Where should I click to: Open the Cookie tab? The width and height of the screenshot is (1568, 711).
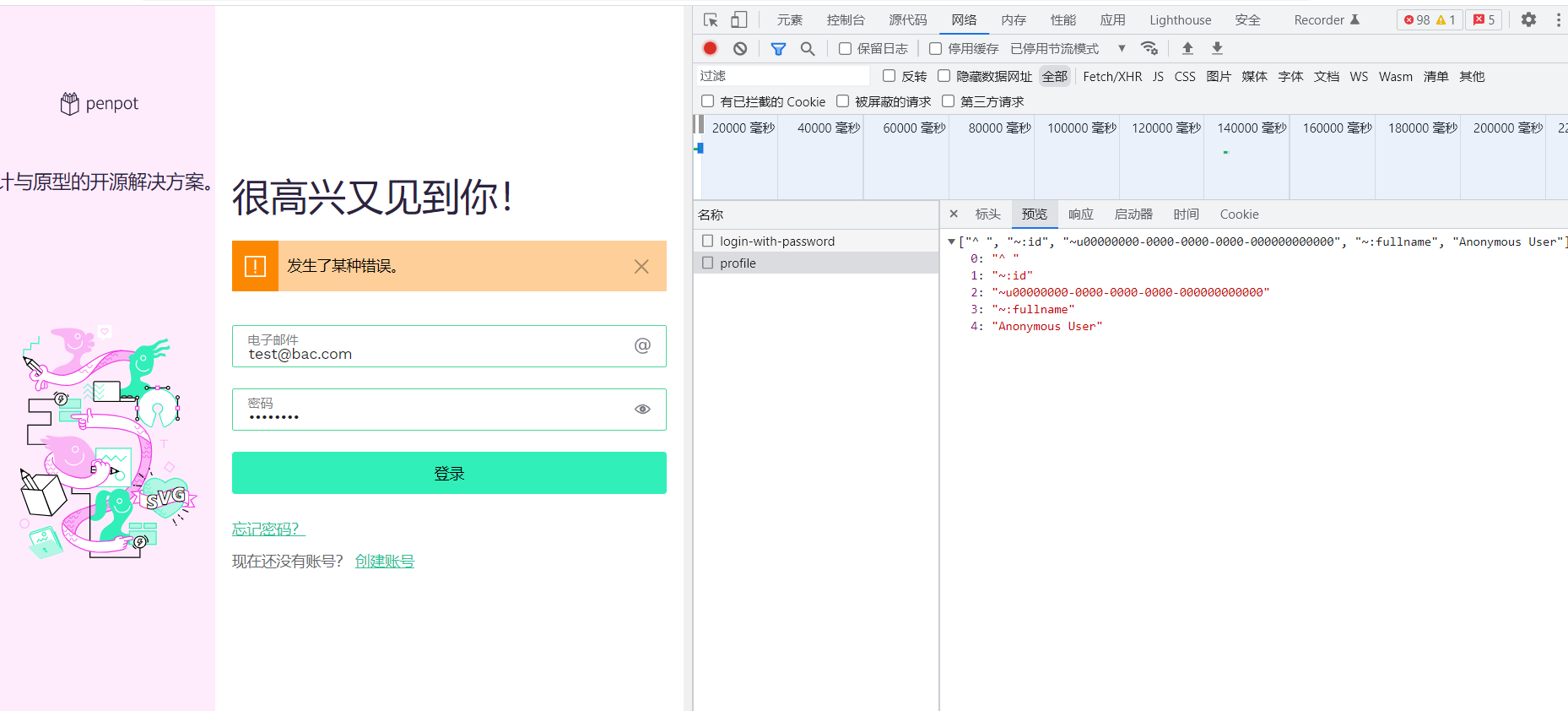point(1239,214)
